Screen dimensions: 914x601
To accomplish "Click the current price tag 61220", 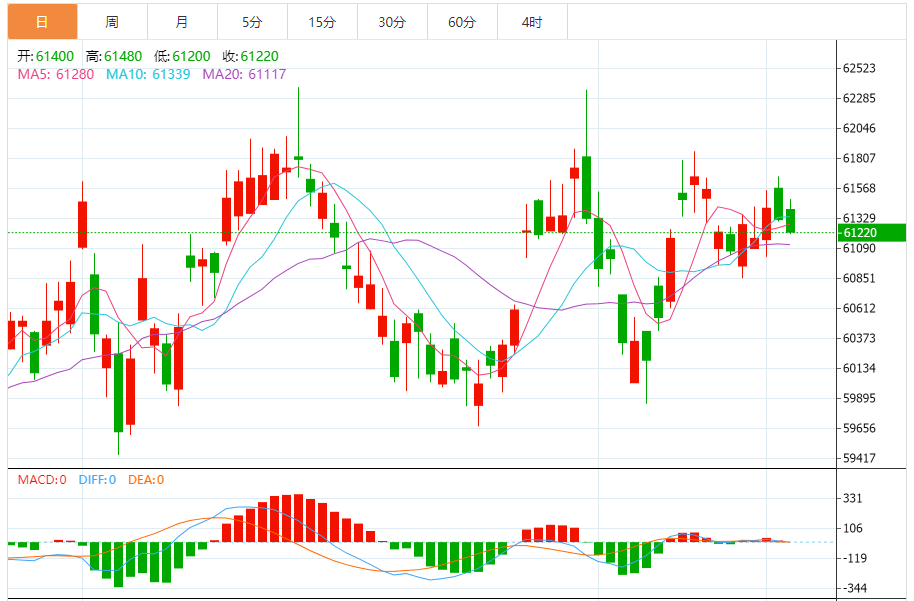I will pos(871,233).
